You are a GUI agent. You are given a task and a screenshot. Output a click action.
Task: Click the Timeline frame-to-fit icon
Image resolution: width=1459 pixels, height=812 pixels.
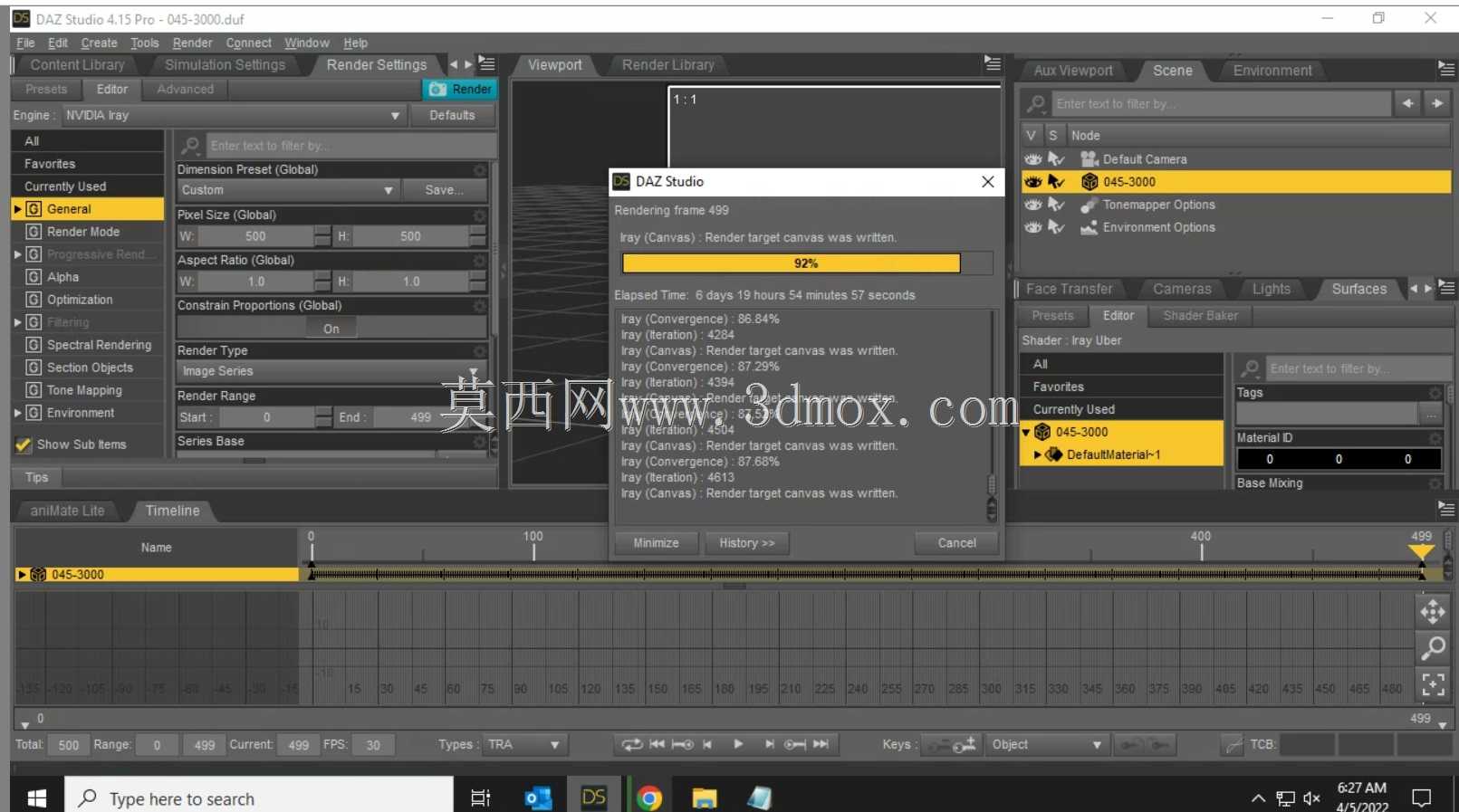click(x=1433, y=683)
